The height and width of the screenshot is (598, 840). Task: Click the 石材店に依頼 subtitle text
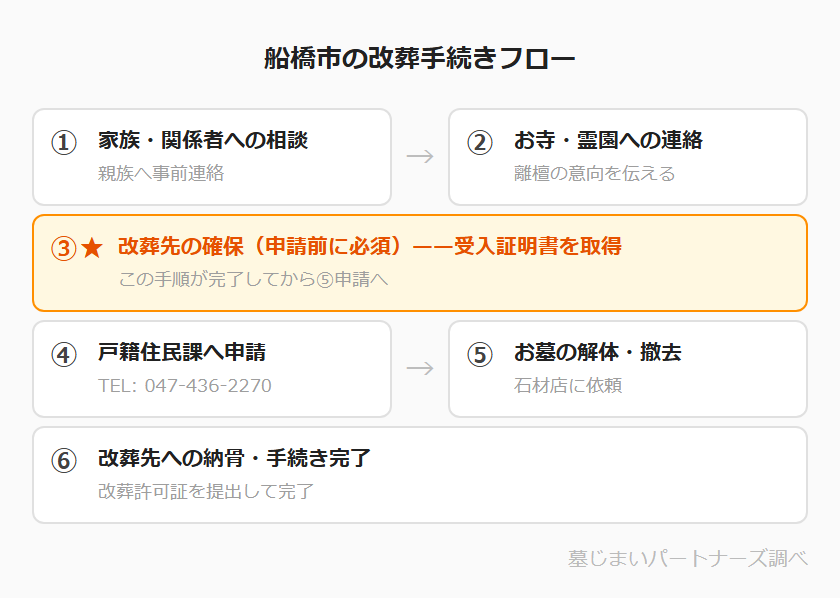coord(568,385)
